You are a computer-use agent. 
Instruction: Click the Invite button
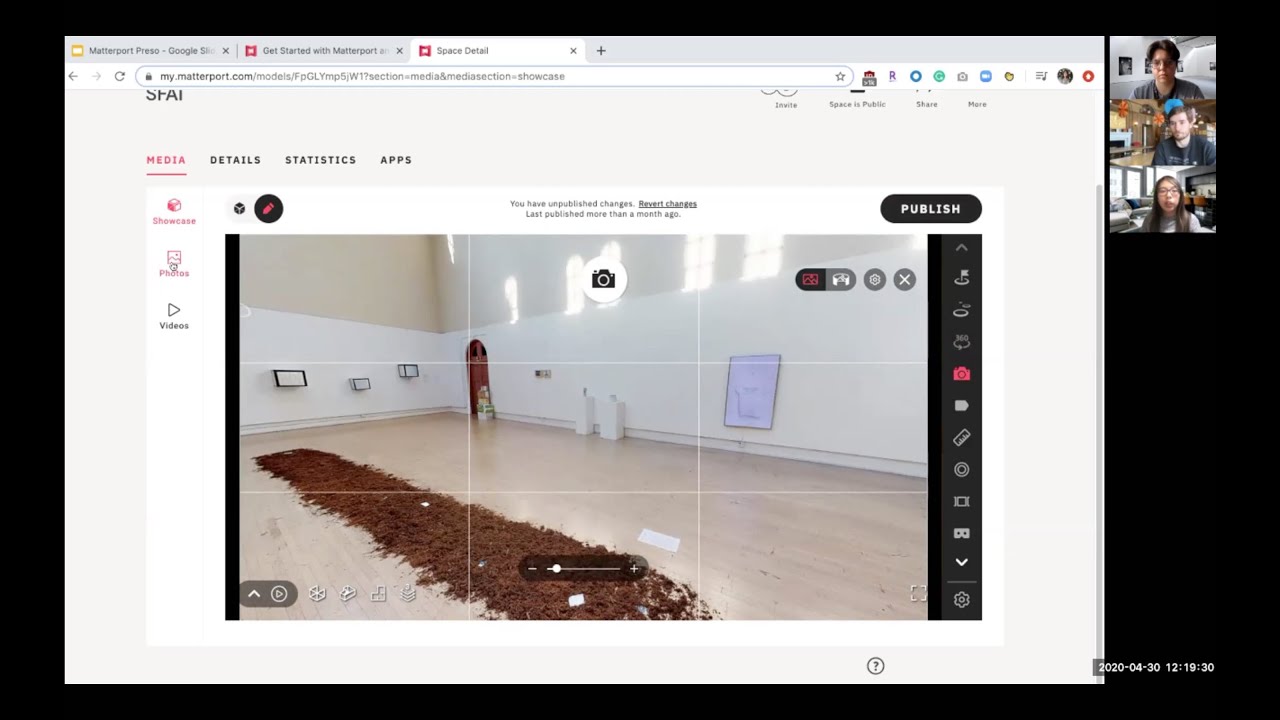coord(786,98)
